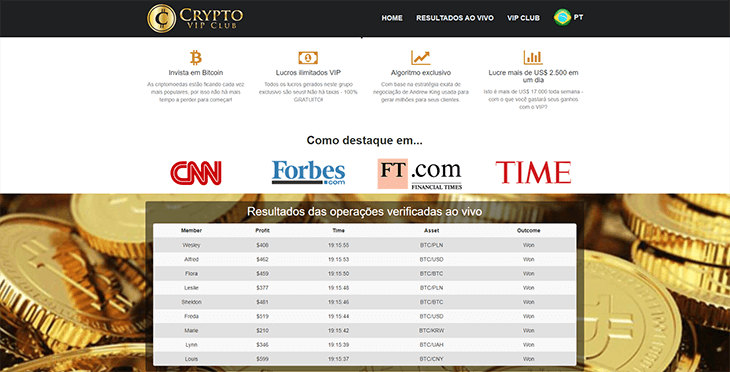Click the $519 profit value
Screen dimensions: 730x372
[263, 317]
